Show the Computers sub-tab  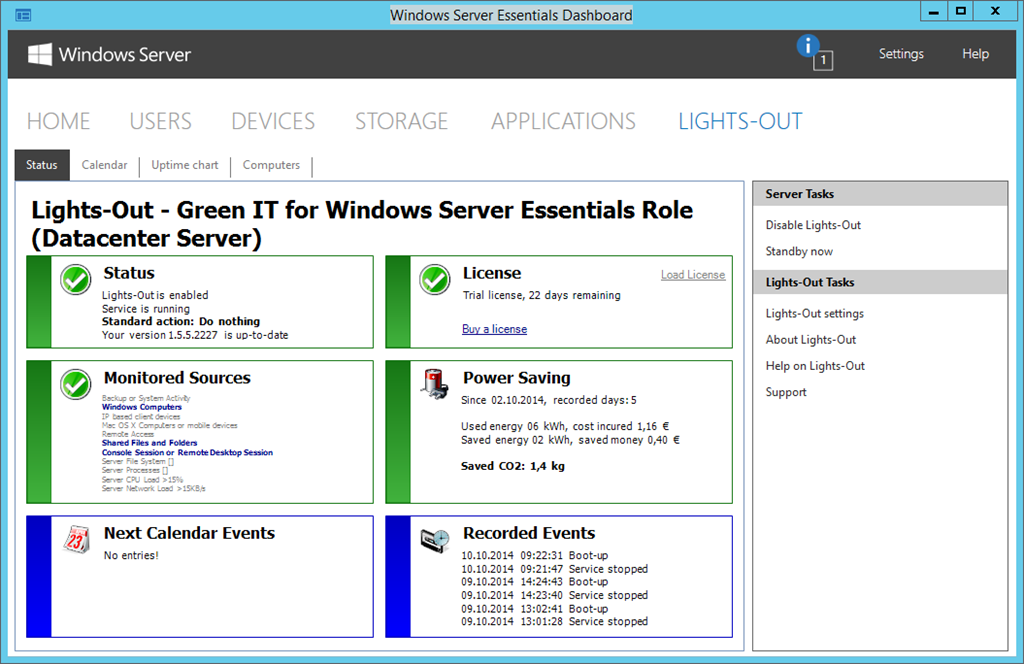click(x=271, y=165)
